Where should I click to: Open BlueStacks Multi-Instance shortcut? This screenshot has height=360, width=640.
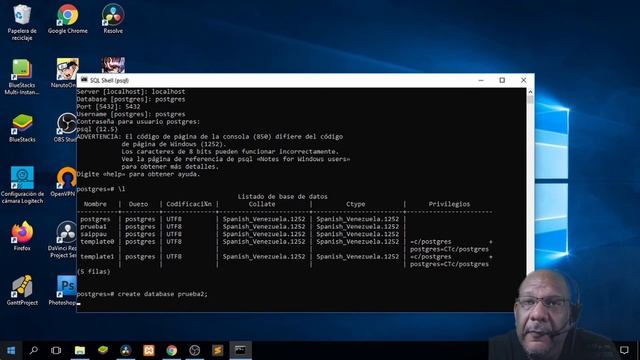pos(22,77)
